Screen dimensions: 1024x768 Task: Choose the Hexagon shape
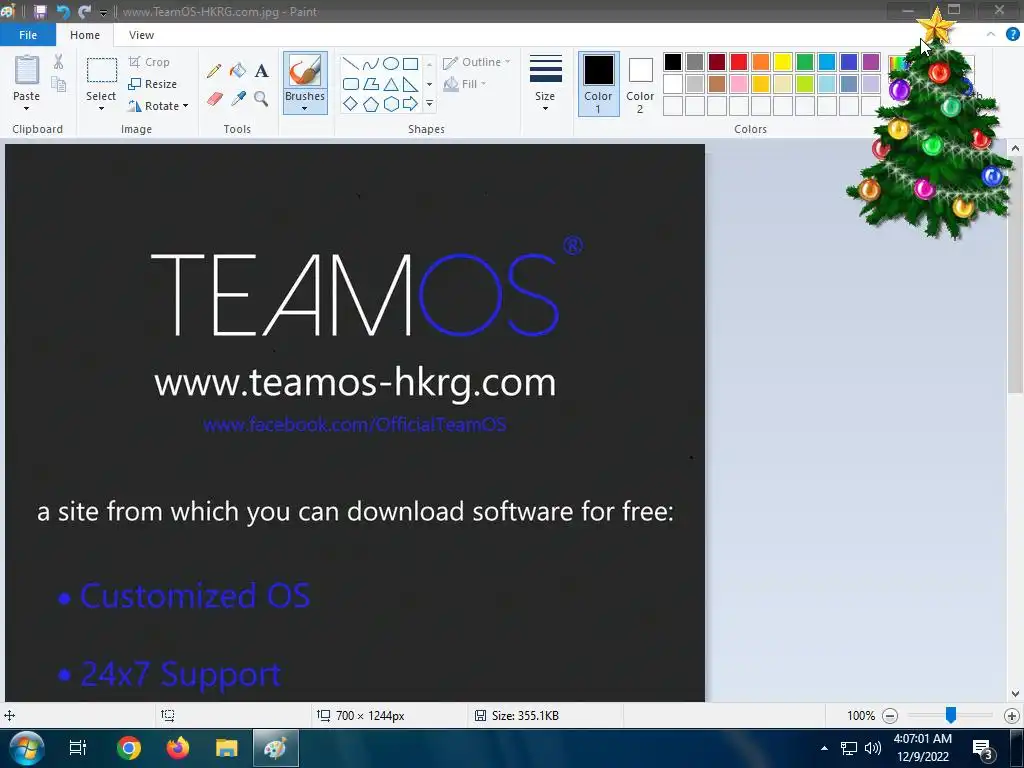391,104
